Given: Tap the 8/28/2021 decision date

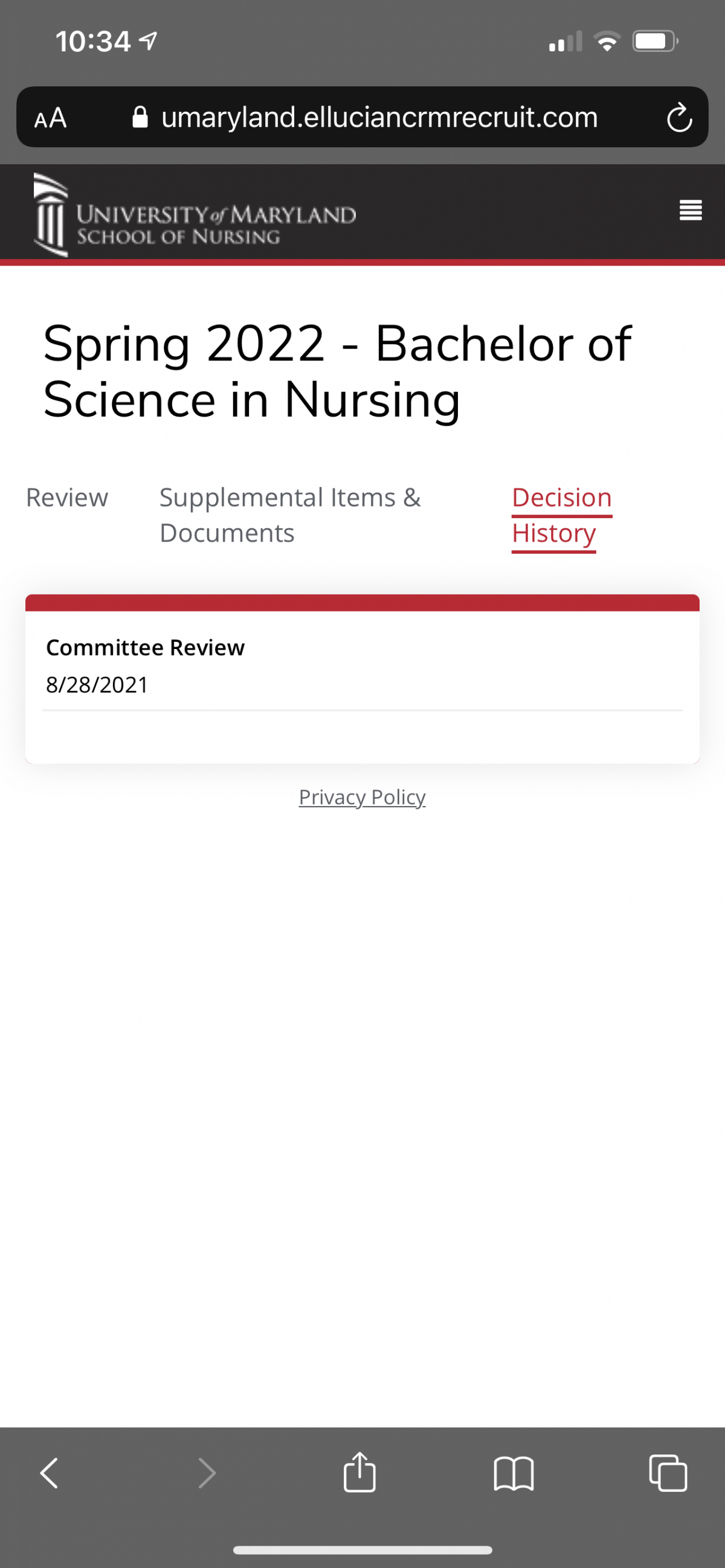Looking at the screenshot, I should 97,685.
